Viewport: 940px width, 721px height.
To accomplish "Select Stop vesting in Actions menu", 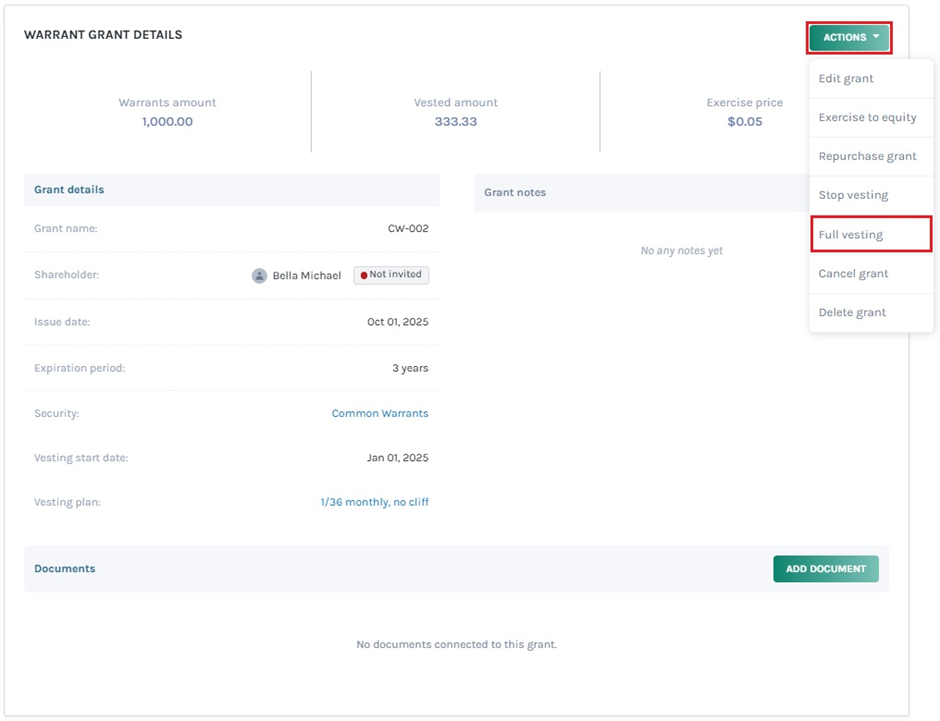I will pos(853,196).
